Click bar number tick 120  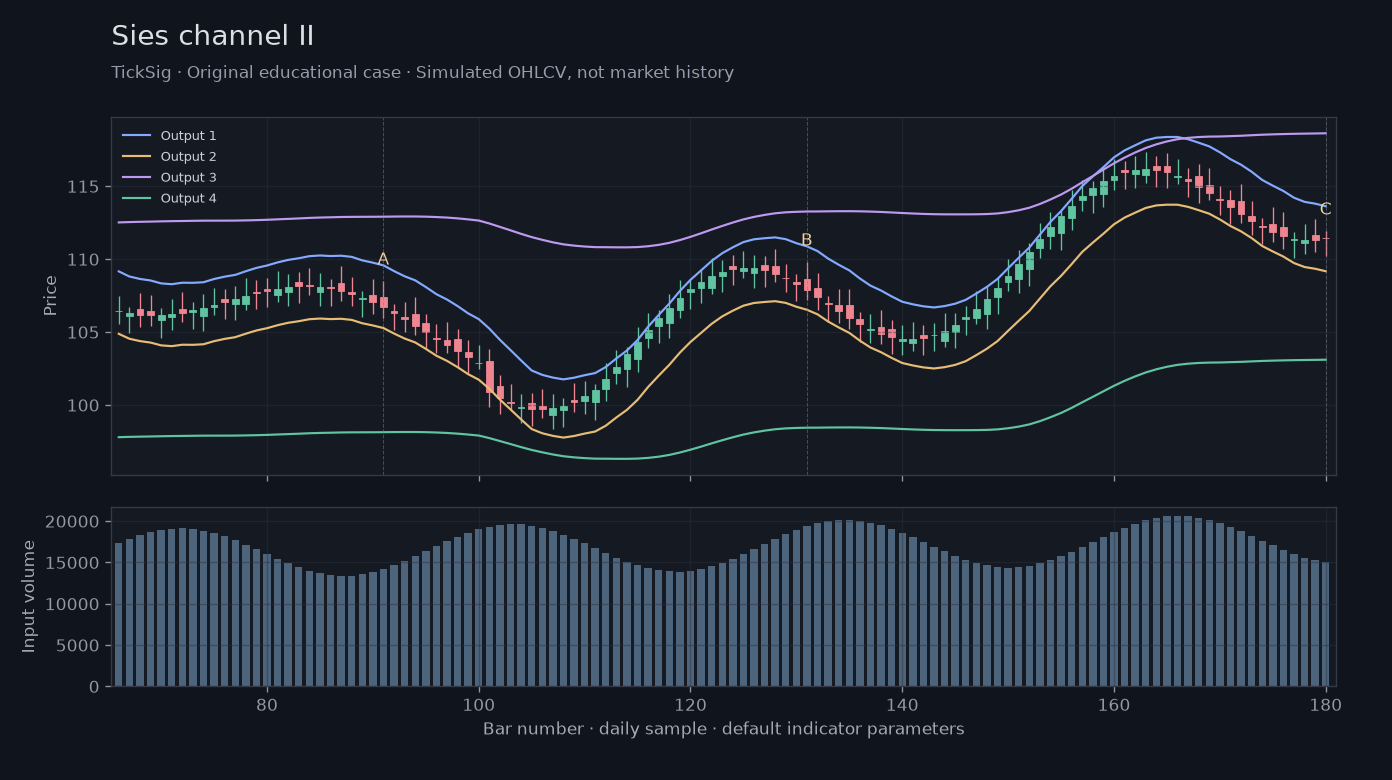690,704
